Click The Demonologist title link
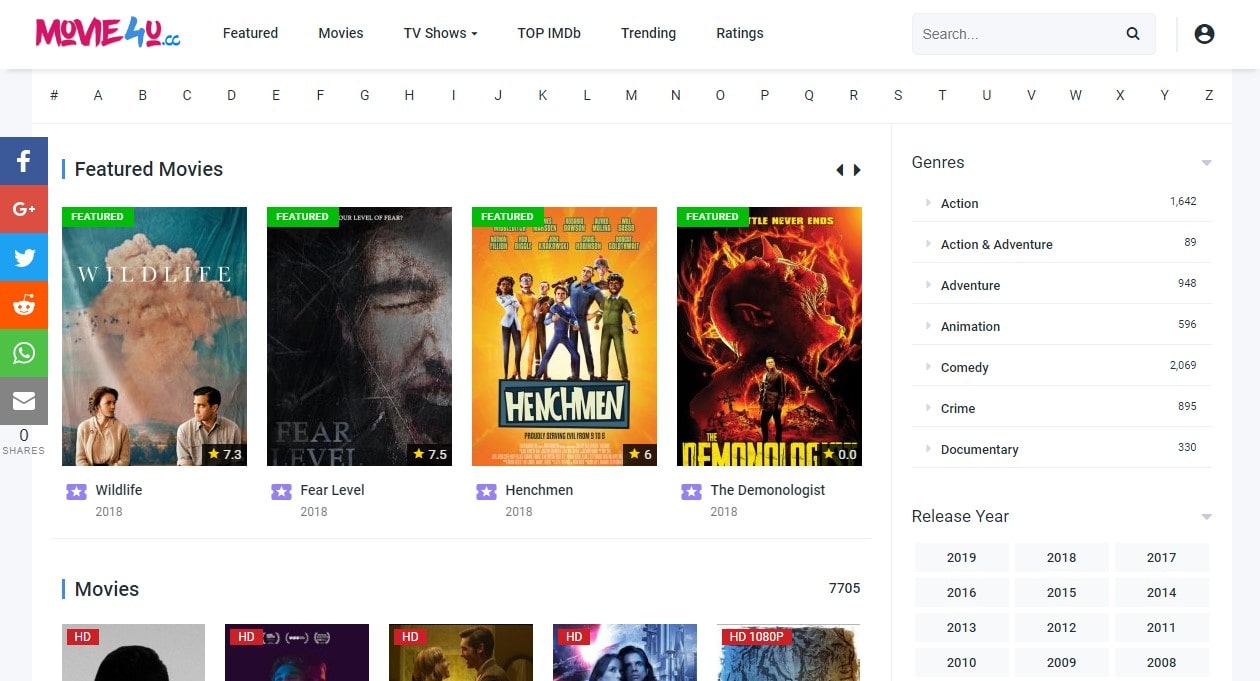This screenshot has width=1260, height=681. point(768,490)
